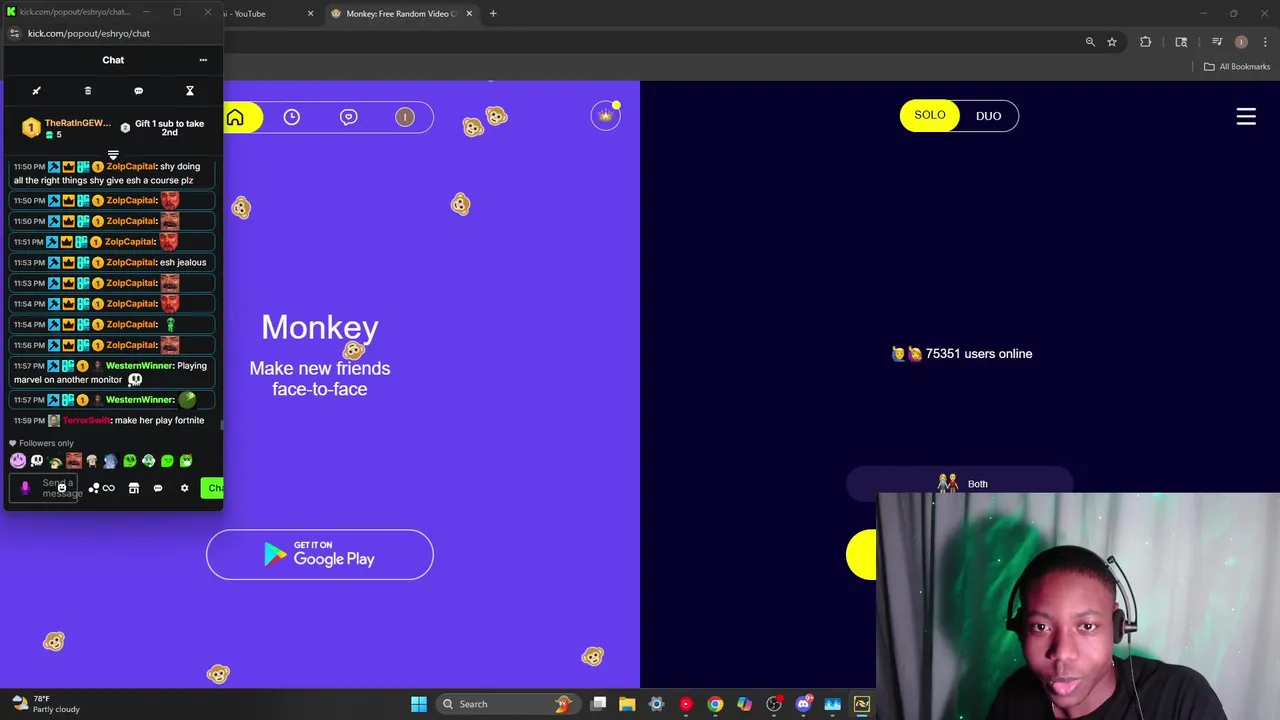Image resolution: width=1280 pixels, height=720 pixels.
Task: Click the bubbles icon beside the infinity symbol
Action: point(94,488)
